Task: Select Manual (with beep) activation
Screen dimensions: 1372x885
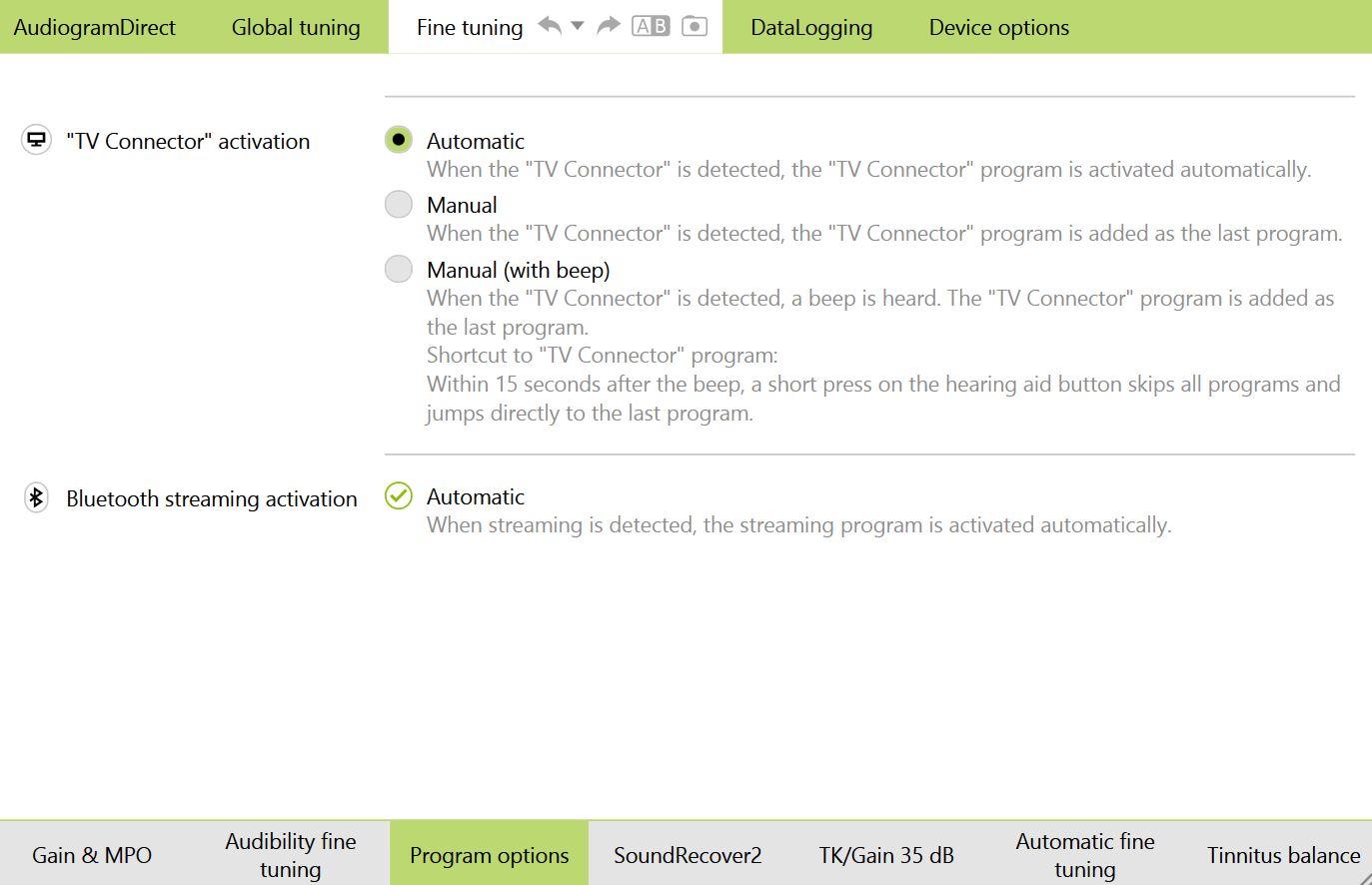Action: (x=399, y=269)
